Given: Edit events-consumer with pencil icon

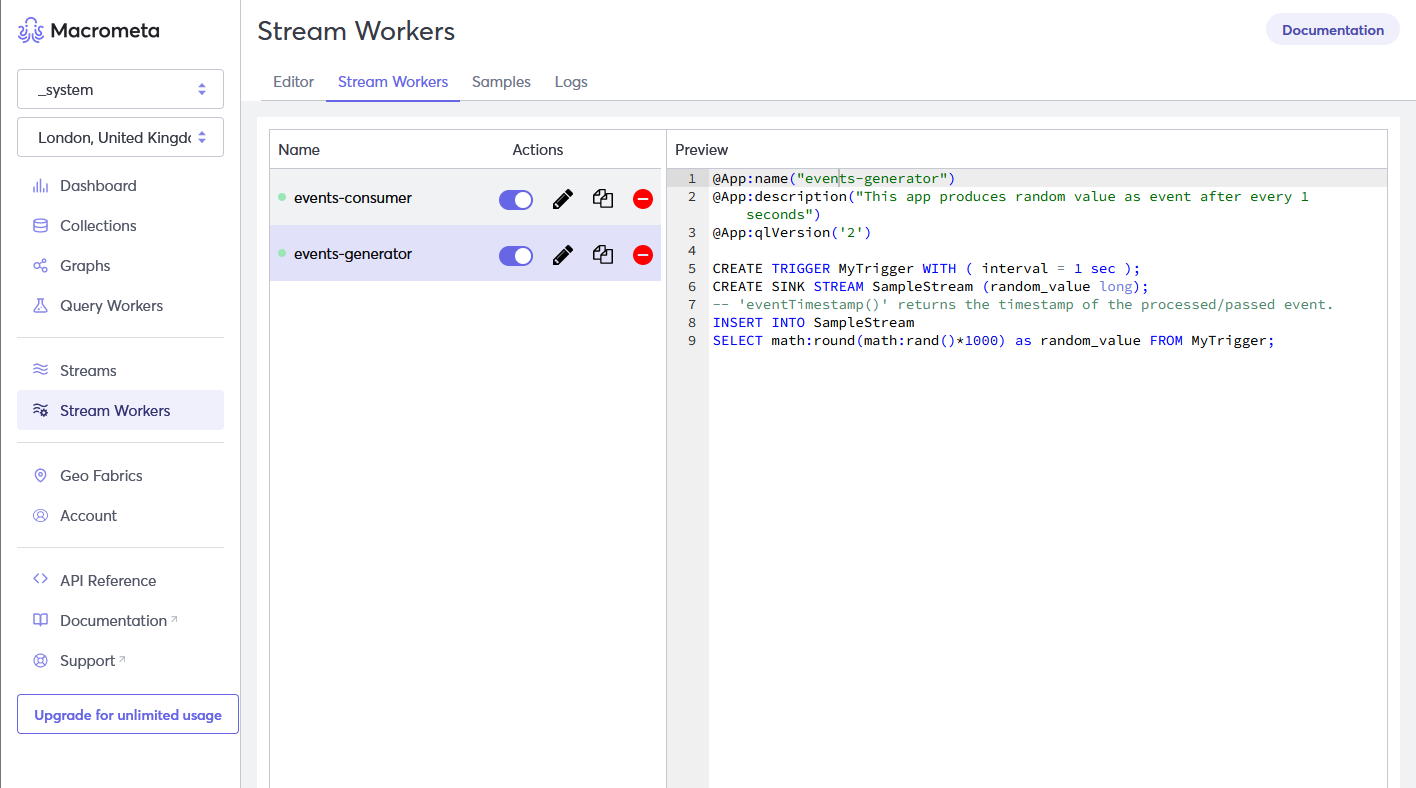Looking at the screenshot, I should [x=563, y=199].
